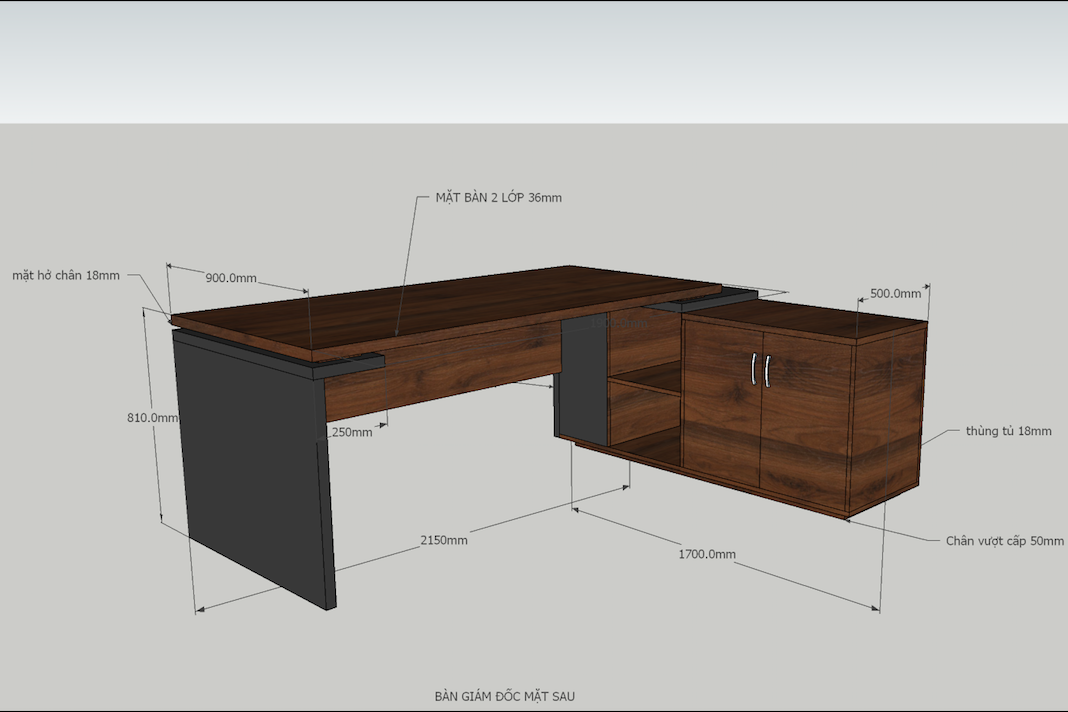Image resolution: width=1068 pixels, height=712 pixels.
Task: Click the 'thùng tủ 18mm' annotation
Action: click(x=1008, y=431)
